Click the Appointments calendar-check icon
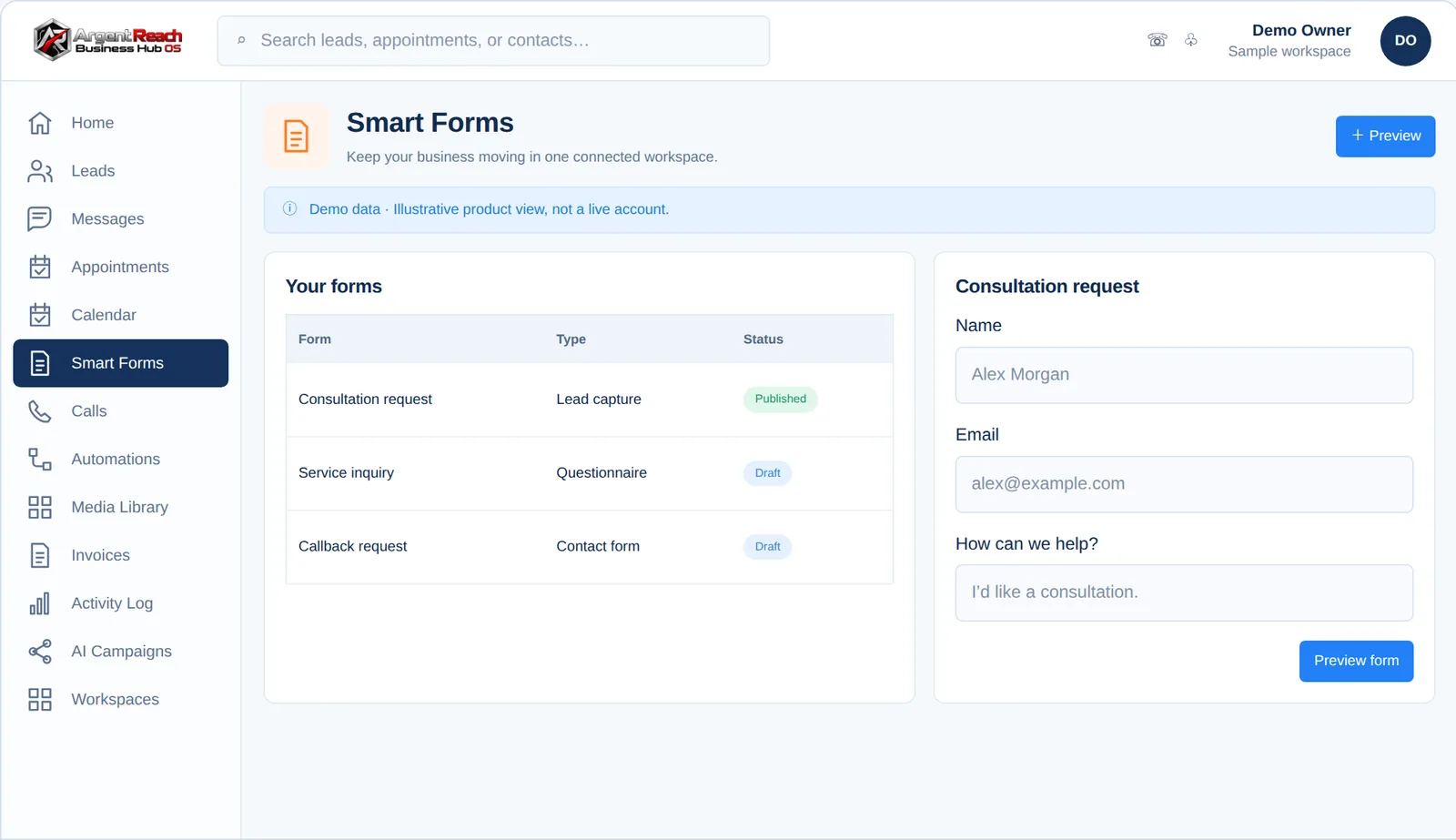This screenshot has height=840, width=1456. pyautogui.click(x=40, y=267)
